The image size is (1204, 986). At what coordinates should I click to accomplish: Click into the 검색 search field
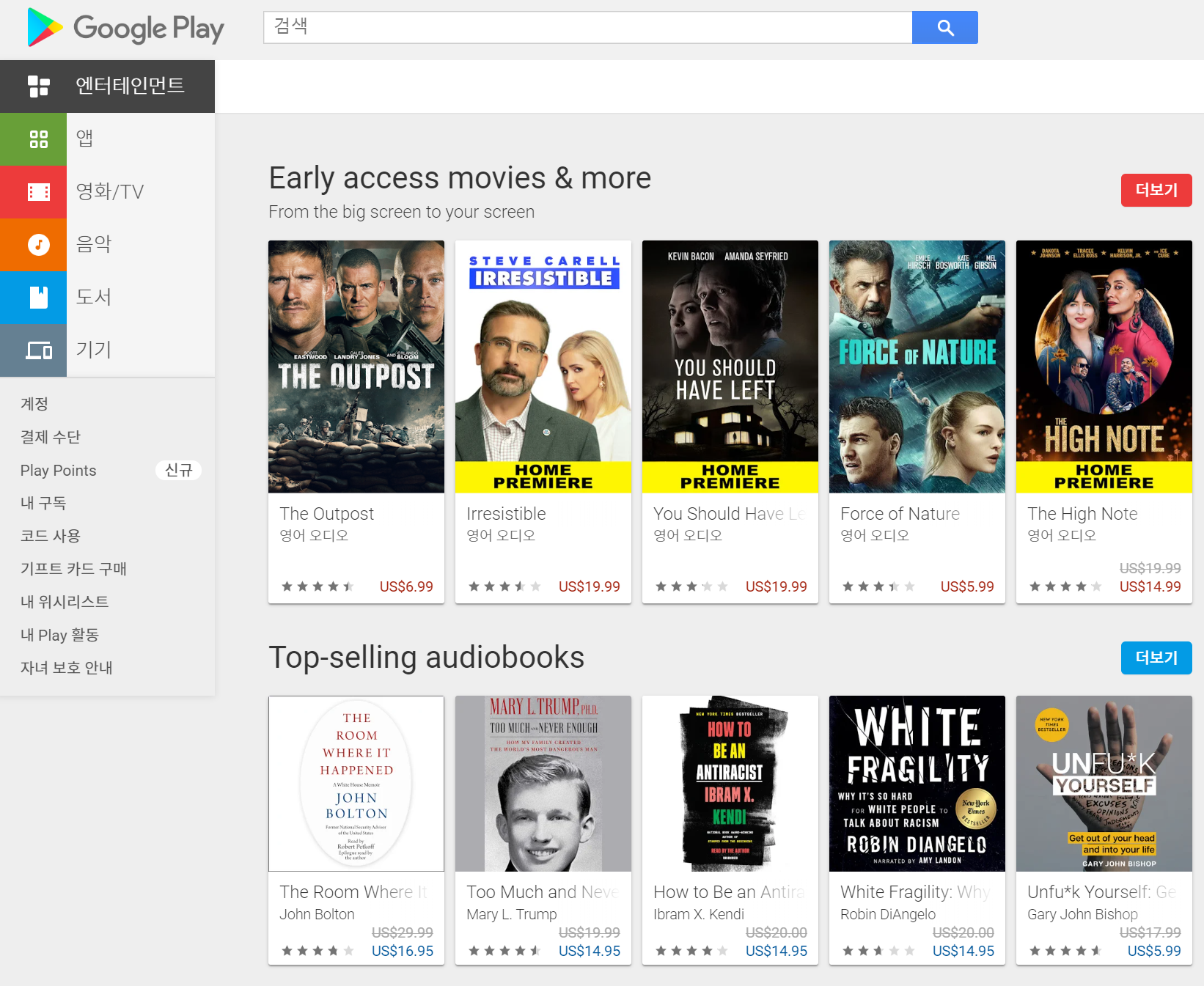point(587,28)
